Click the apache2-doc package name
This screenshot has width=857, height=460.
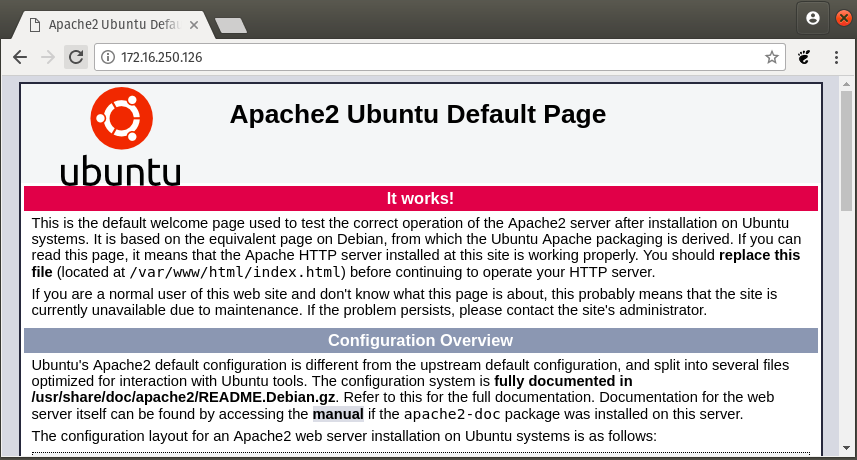point(452,414)
